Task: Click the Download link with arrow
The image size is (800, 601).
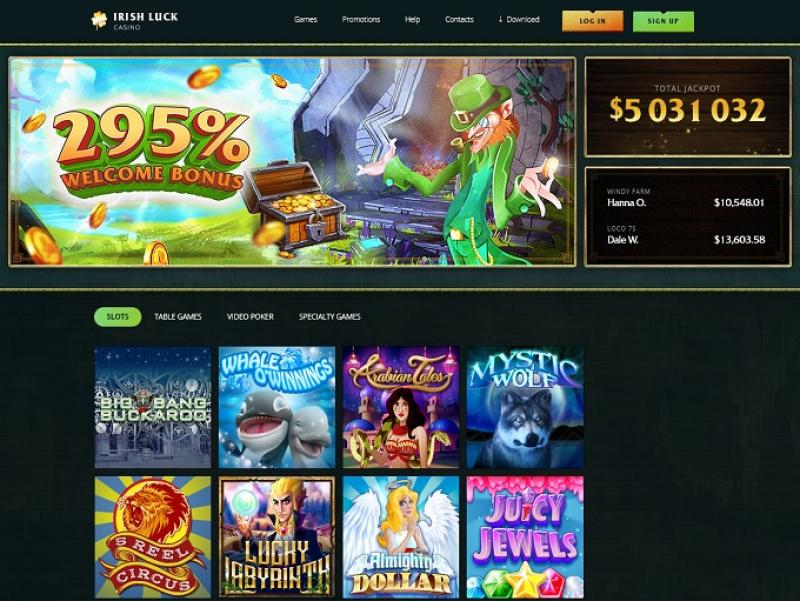Action: coord(519,19)
